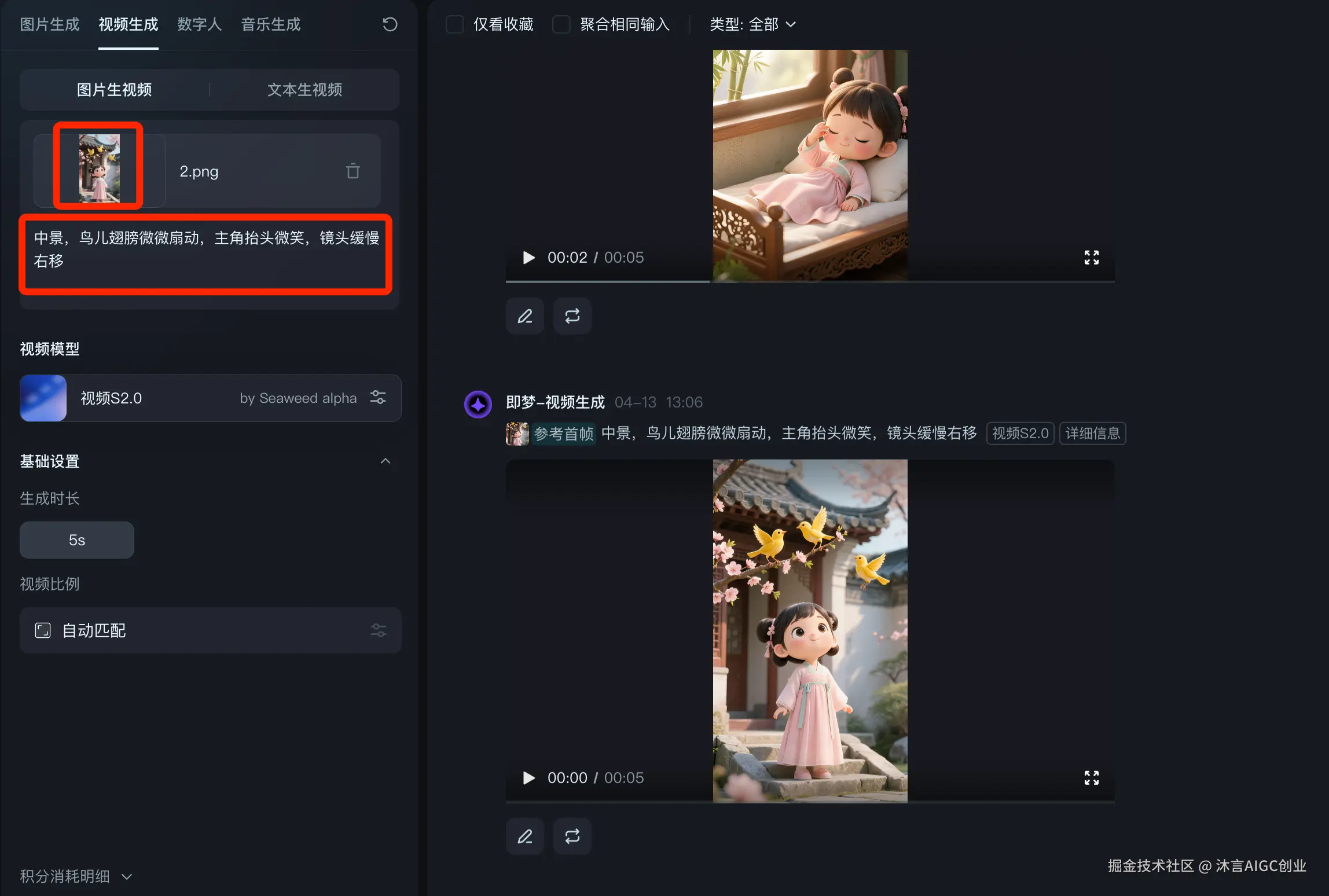
Task: Toggle the 聚合相同输入 checkbox
Action: click(x=561, y=24)
